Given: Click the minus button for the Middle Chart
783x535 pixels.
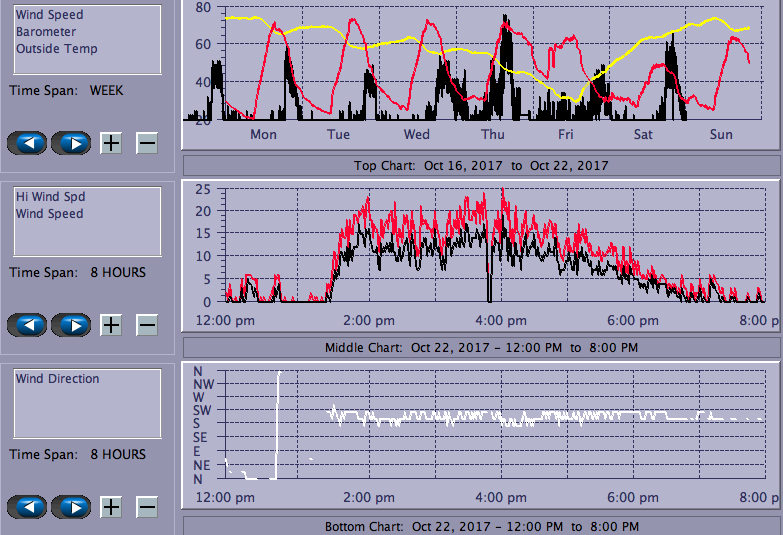Looking at the screenshot, I should coord(147,325).
